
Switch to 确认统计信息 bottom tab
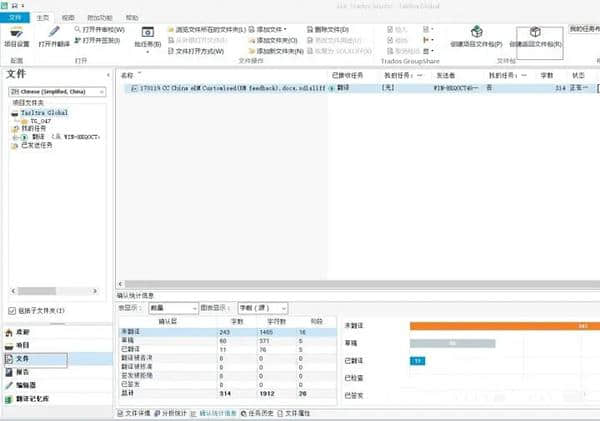(x=214, y=413)
